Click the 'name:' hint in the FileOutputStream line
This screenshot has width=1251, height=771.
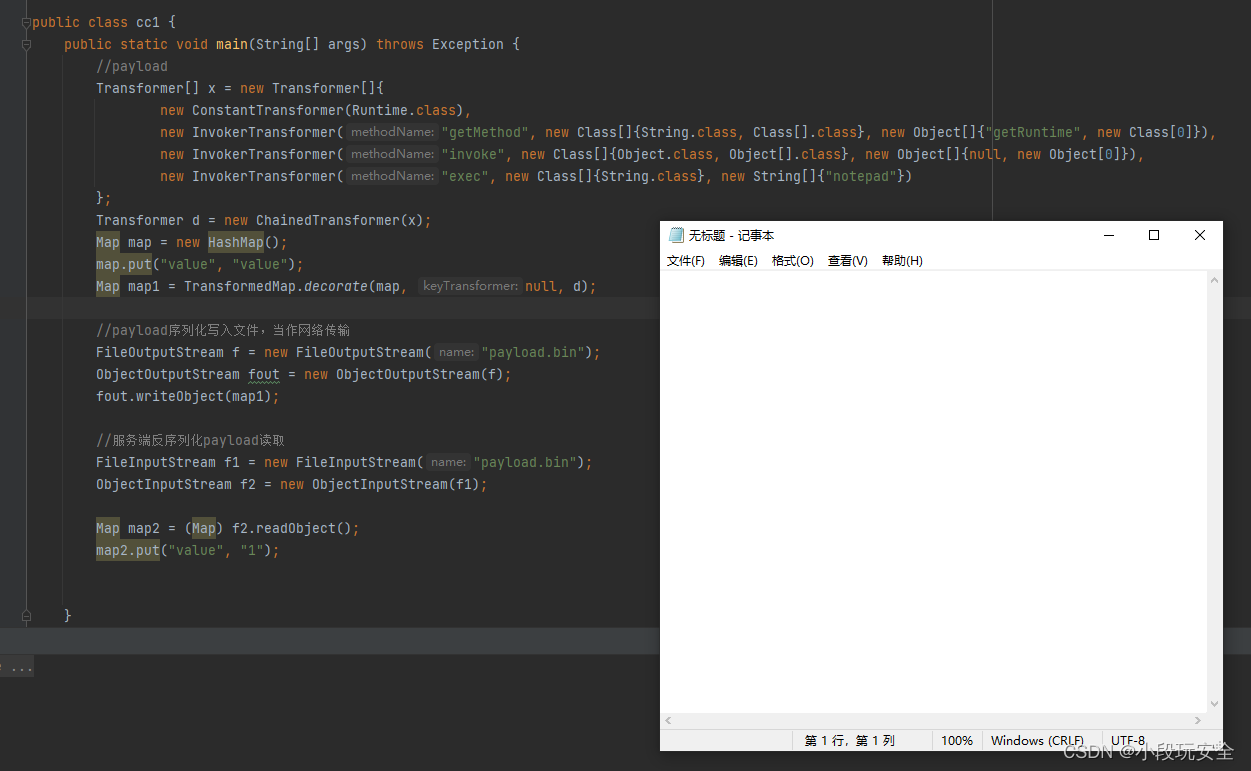pyautogui.click(x=456, y=352)
